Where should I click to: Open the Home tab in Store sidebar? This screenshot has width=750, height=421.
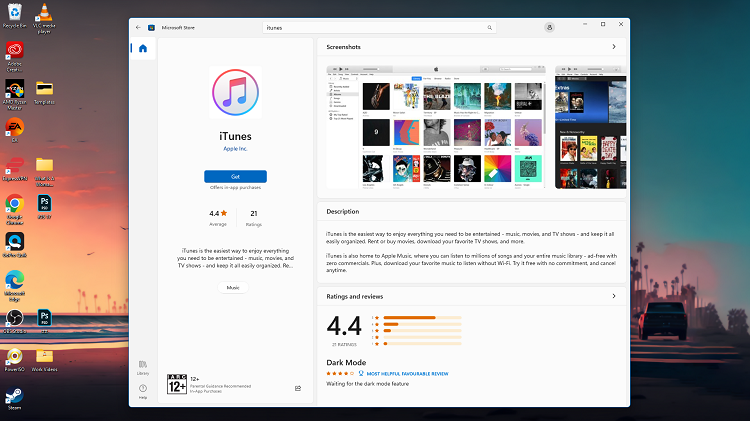coord(143,48)
